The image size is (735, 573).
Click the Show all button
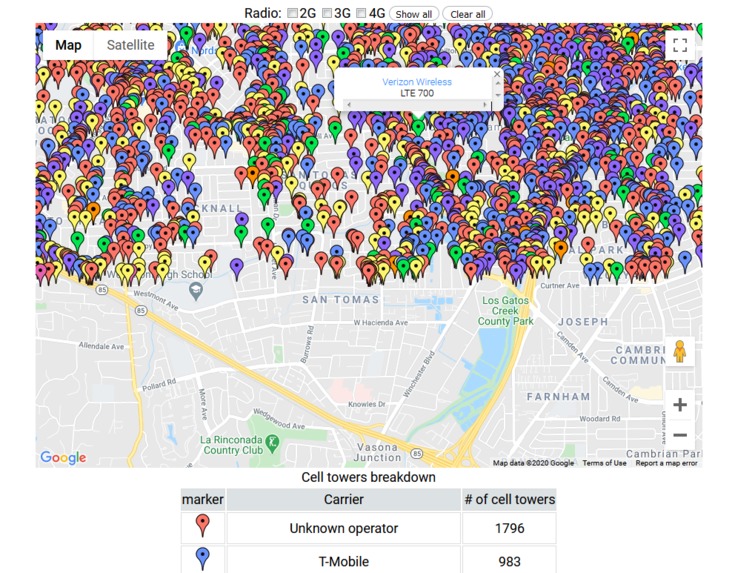(x=414, y=14)
